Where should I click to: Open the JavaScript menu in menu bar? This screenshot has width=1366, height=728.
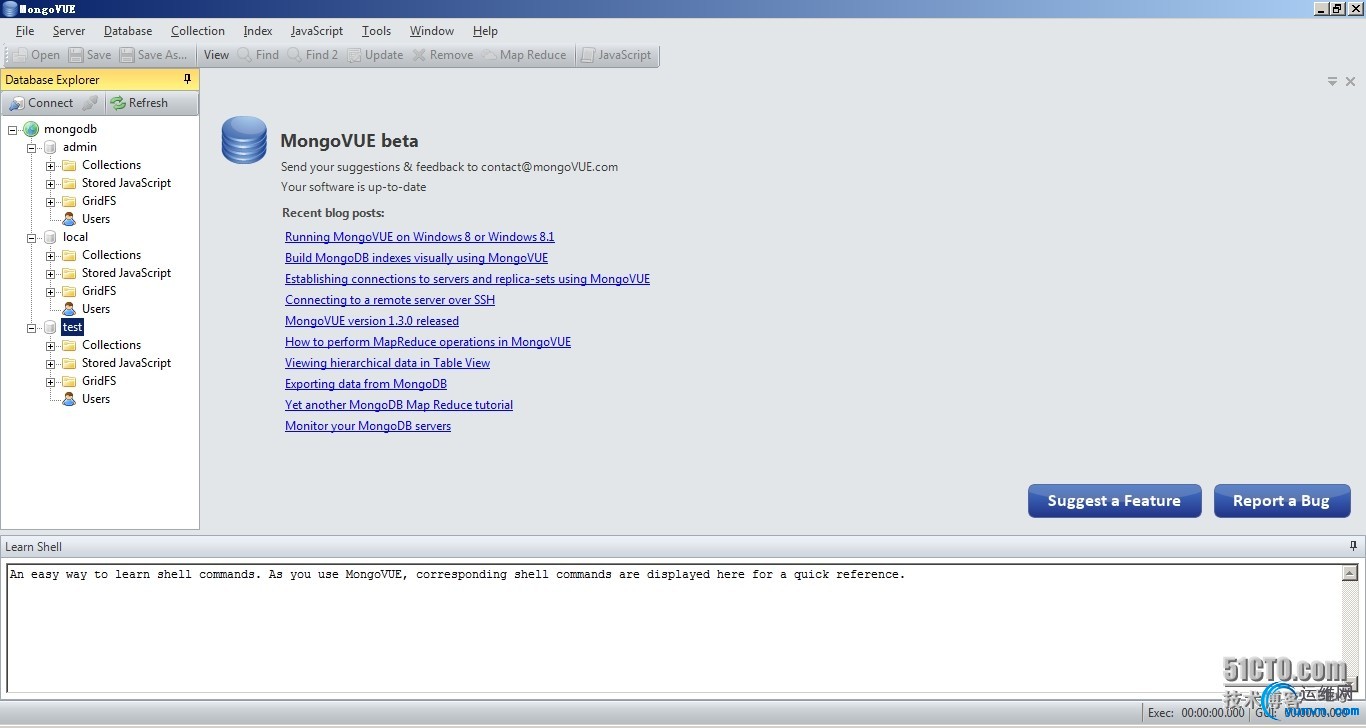(x=317, y=31)
